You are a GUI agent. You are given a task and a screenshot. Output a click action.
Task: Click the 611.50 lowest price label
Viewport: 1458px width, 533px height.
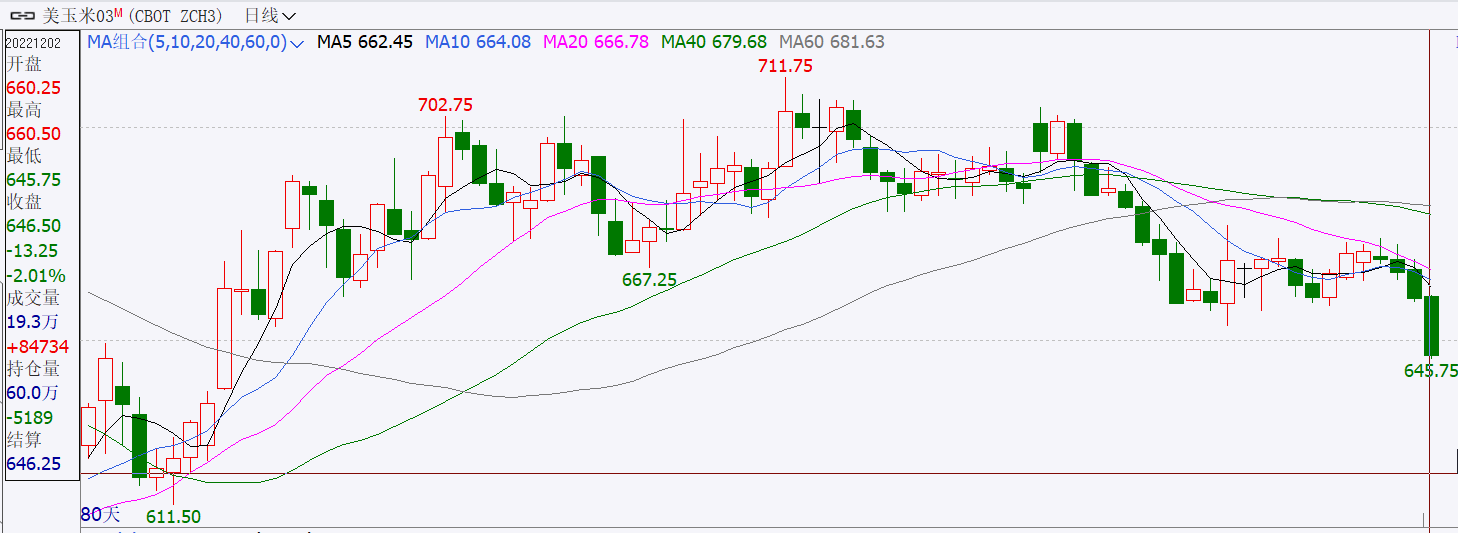(x=173, y=516)
